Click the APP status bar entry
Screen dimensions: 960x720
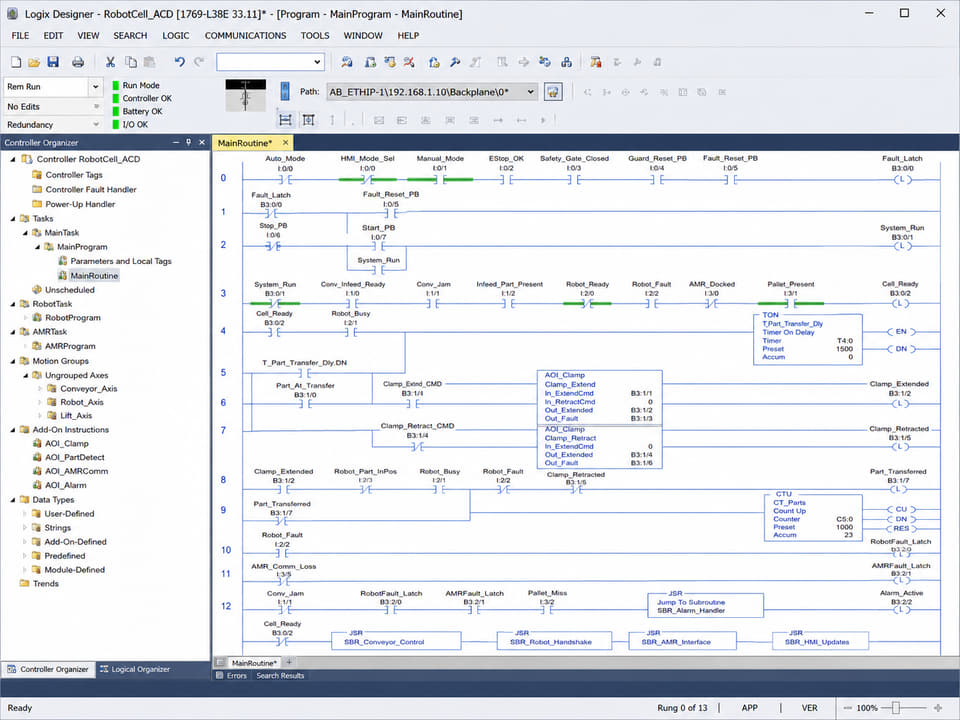click(749, 708)
